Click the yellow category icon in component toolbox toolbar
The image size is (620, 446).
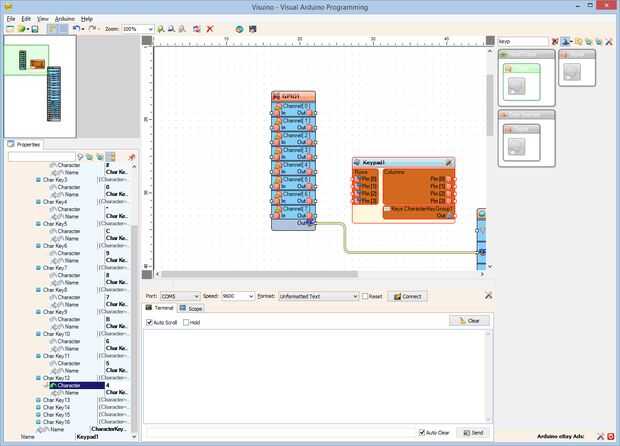pos(579,41)
